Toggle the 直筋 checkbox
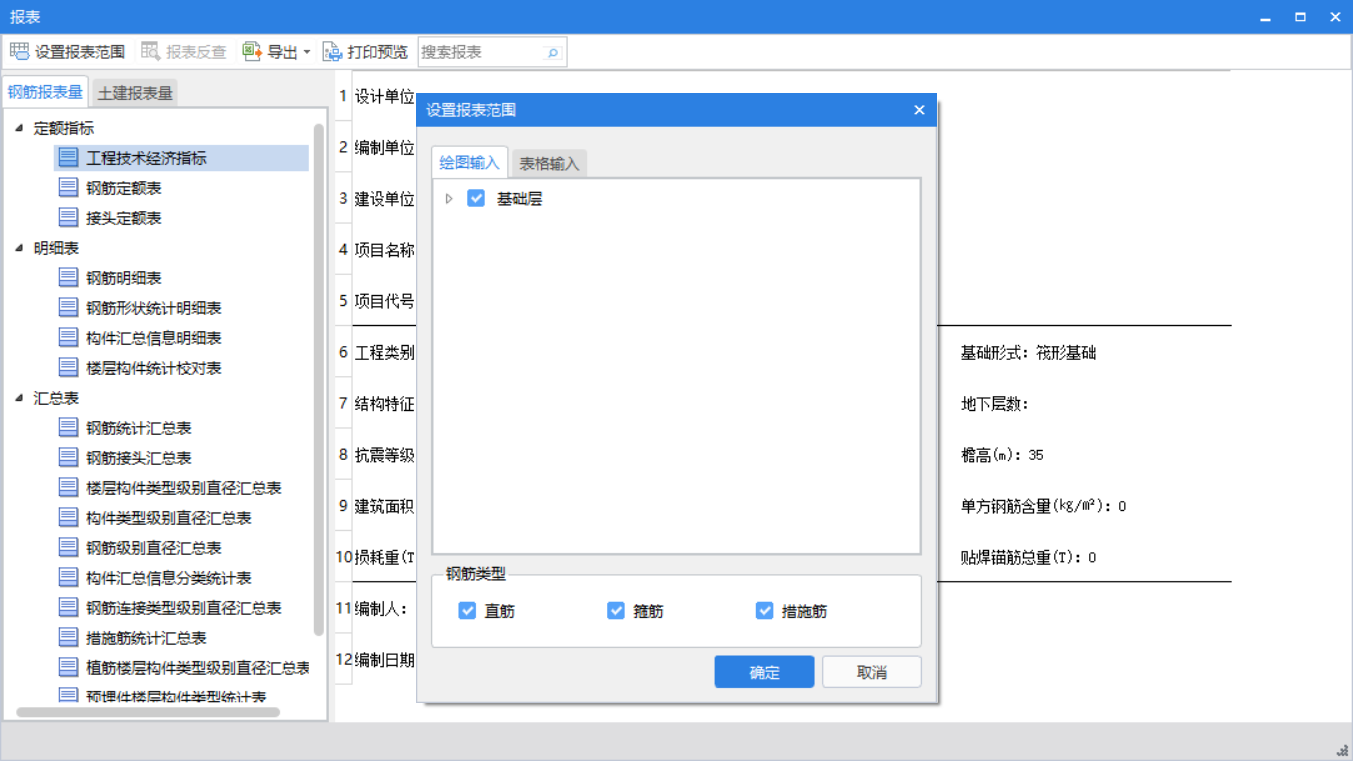The image size is (1353, 761). coord(467,610)
